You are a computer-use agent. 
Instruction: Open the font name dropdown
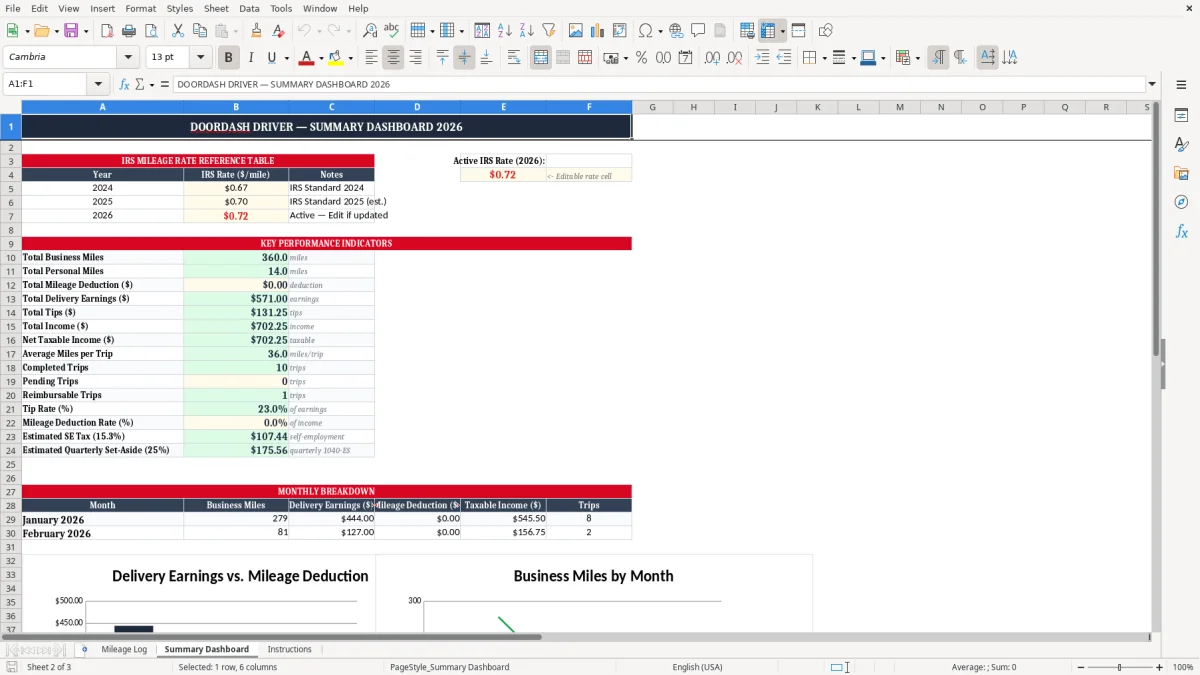coord(128,58)
